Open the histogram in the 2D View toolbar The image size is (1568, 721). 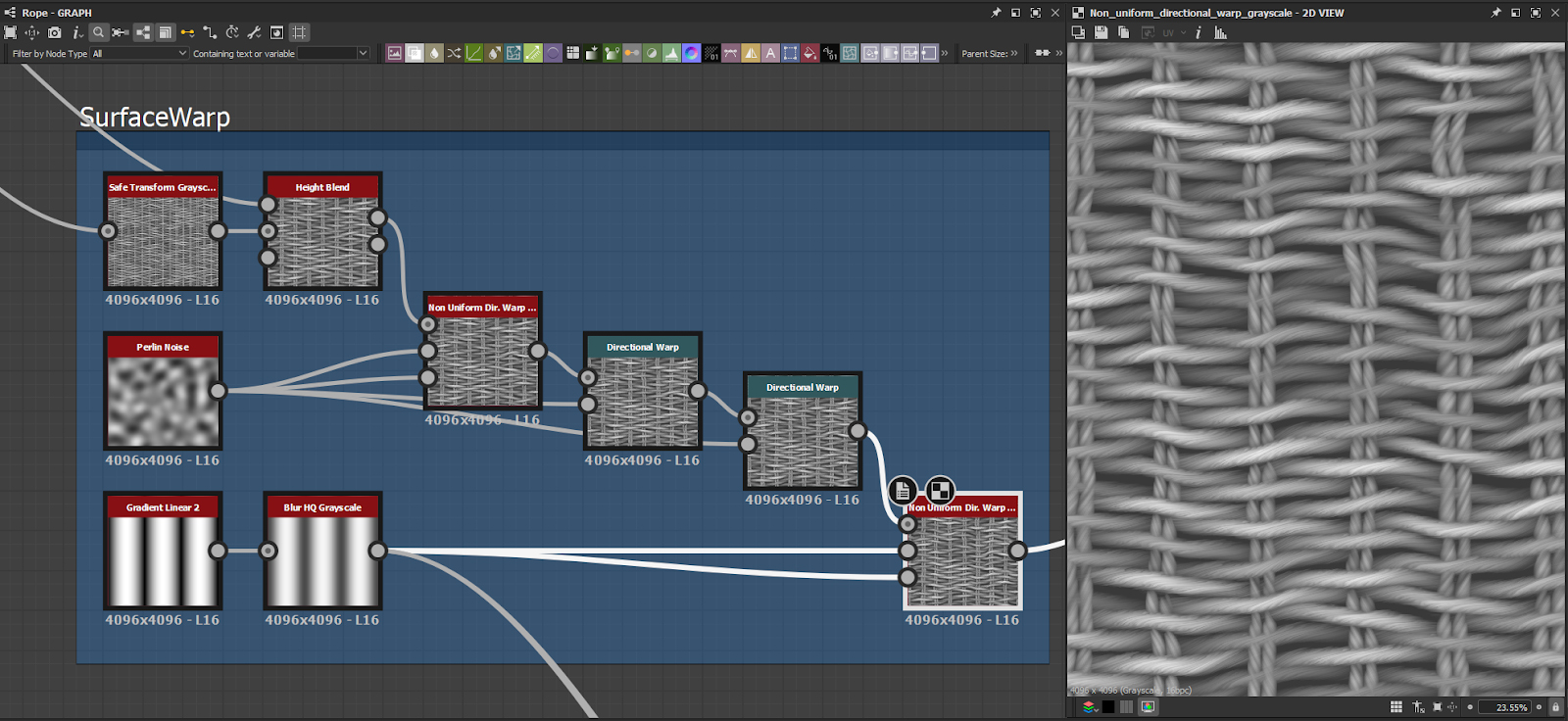click(x=1220, y=32)
